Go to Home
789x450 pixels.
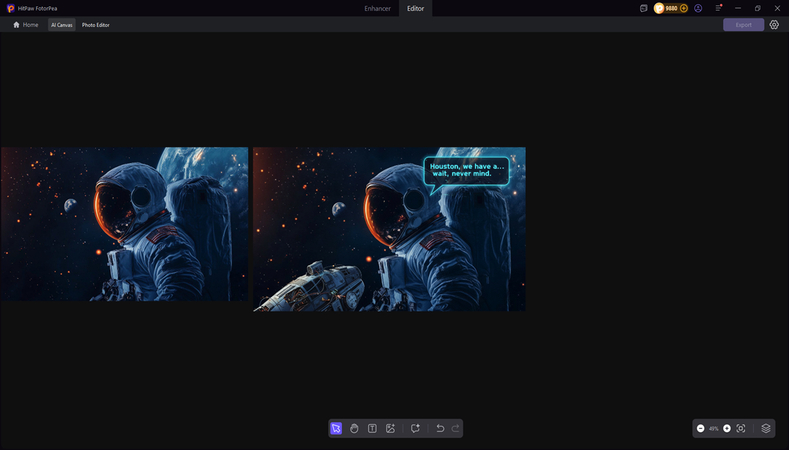pos(26,25)
